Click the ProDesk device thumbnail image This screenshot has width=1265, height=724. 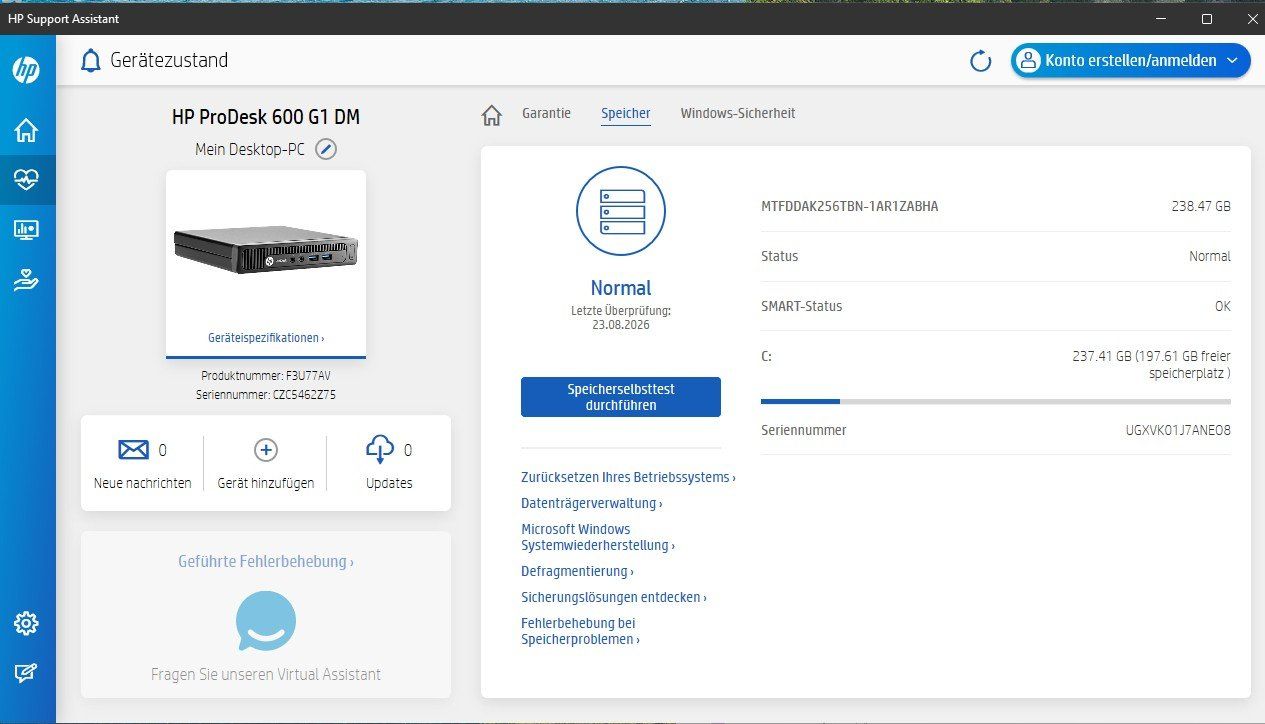coord(266,249)
